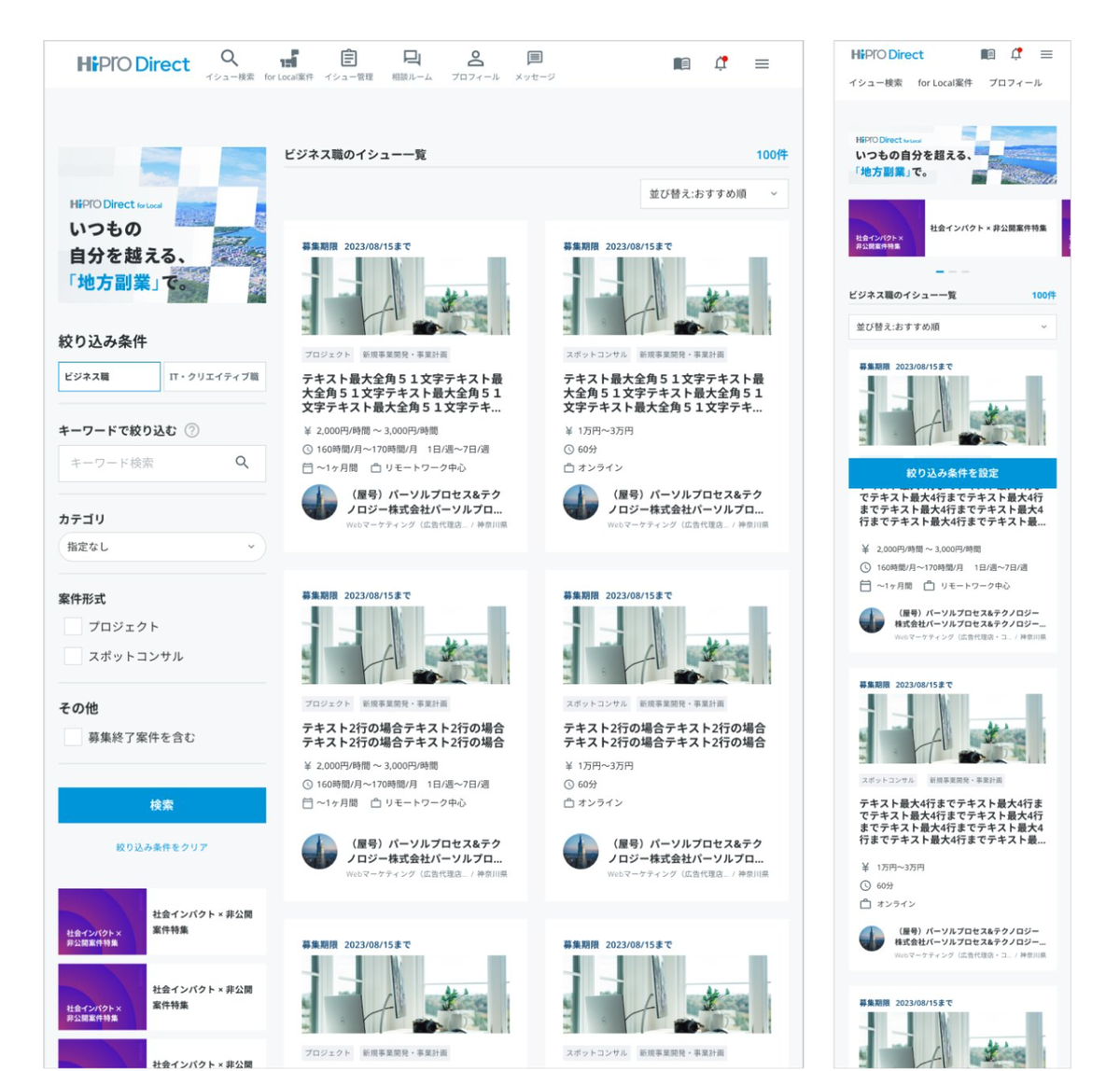The height and width of the screenshot is (1071, 1120).
Task: Open イシュー検索 tab in mobile nav
Action: (x=875, y=83)
